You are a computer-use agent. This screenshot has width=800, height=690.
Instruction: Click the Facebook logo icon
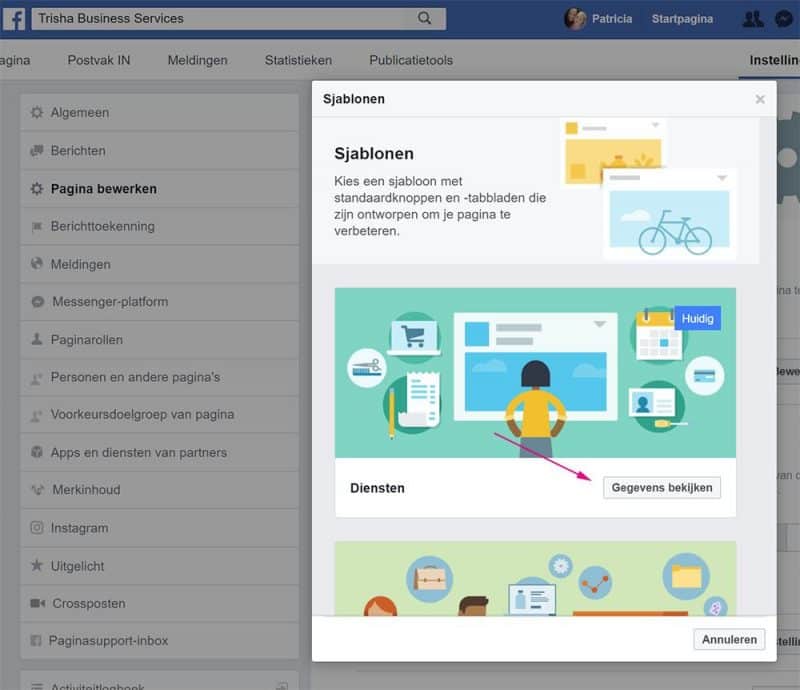(x=14, y=19)
